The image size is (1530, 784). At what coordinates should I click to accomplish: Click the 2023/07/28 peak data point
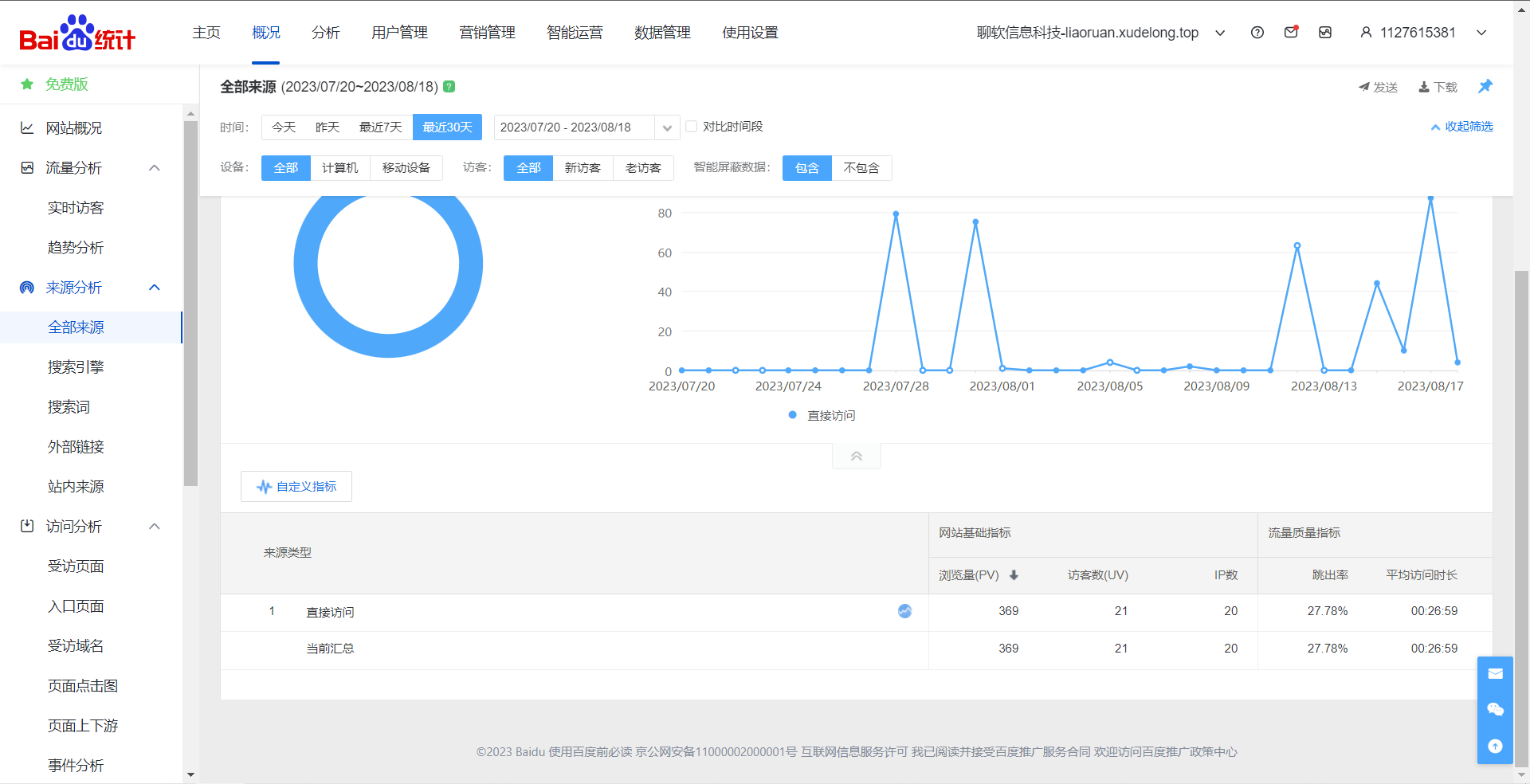(x=896, y=214)
